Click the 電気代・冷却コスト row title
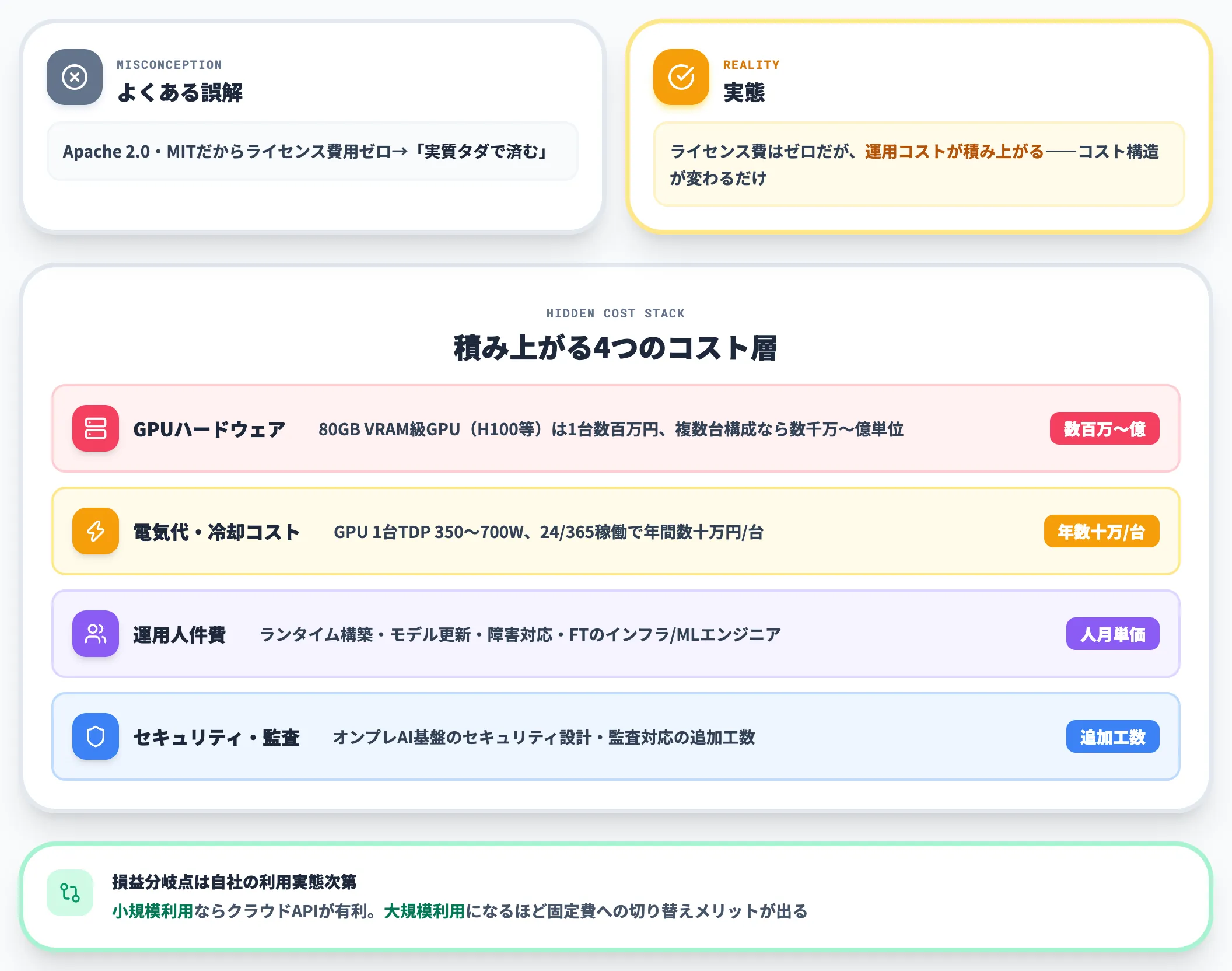The image size is (1232, 971). [x=216, y=532]
